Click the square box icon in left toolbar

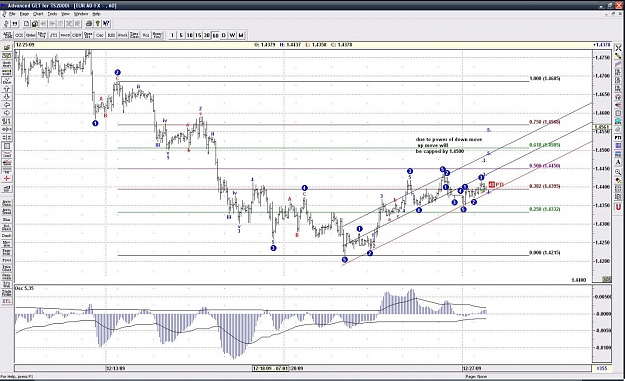pyautogui.click(x=7, y=146)
